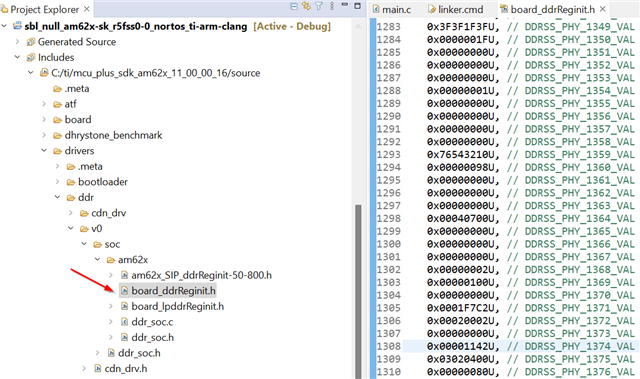Screen dimensions: 640x379
Task: Collapse the Includes node
Action: 18,57
